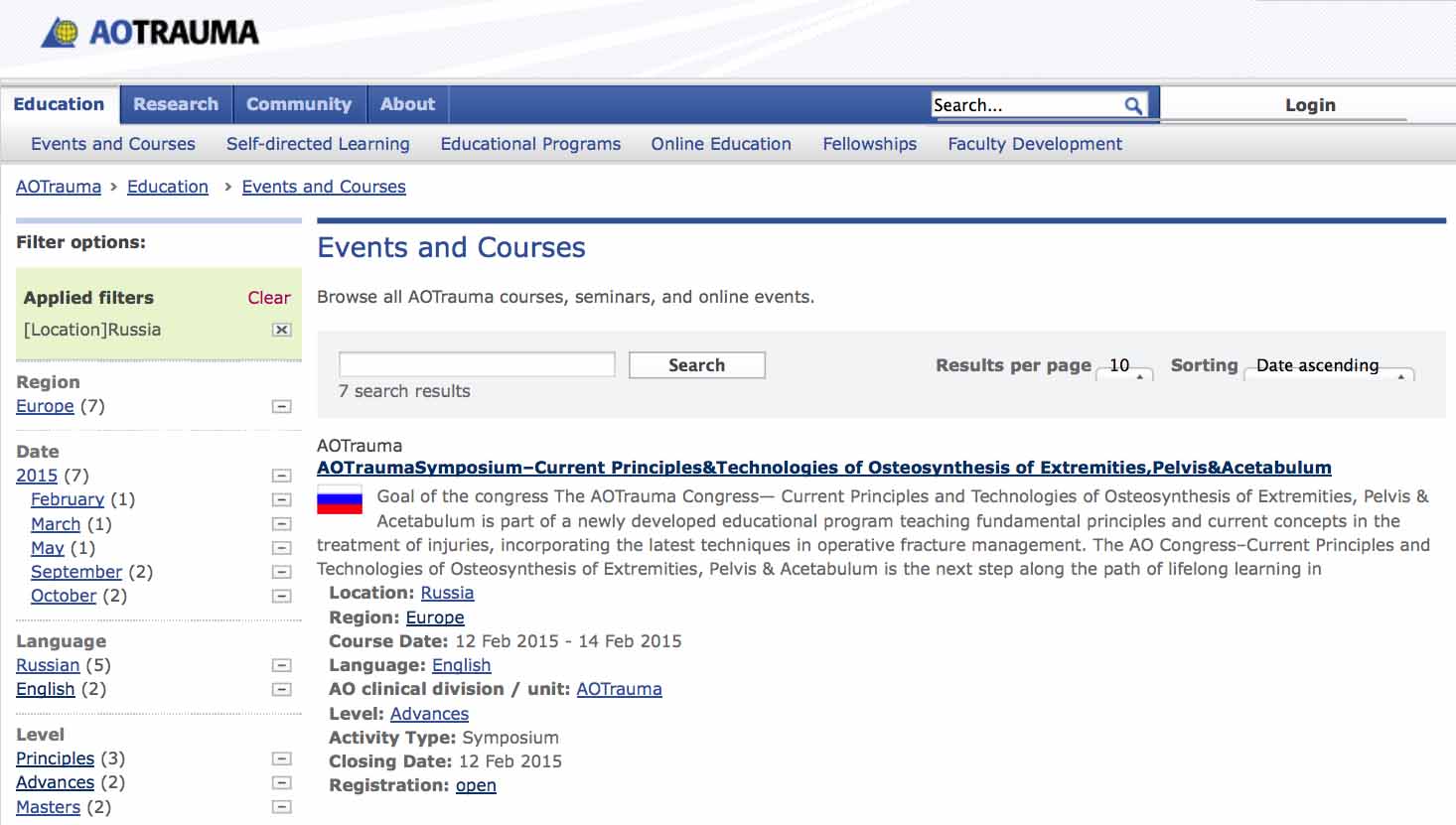The width and height of the screenshot is (1456, 825).
Task: Click the minus icon beside Principles level
Action: click(x=282, y=758)
